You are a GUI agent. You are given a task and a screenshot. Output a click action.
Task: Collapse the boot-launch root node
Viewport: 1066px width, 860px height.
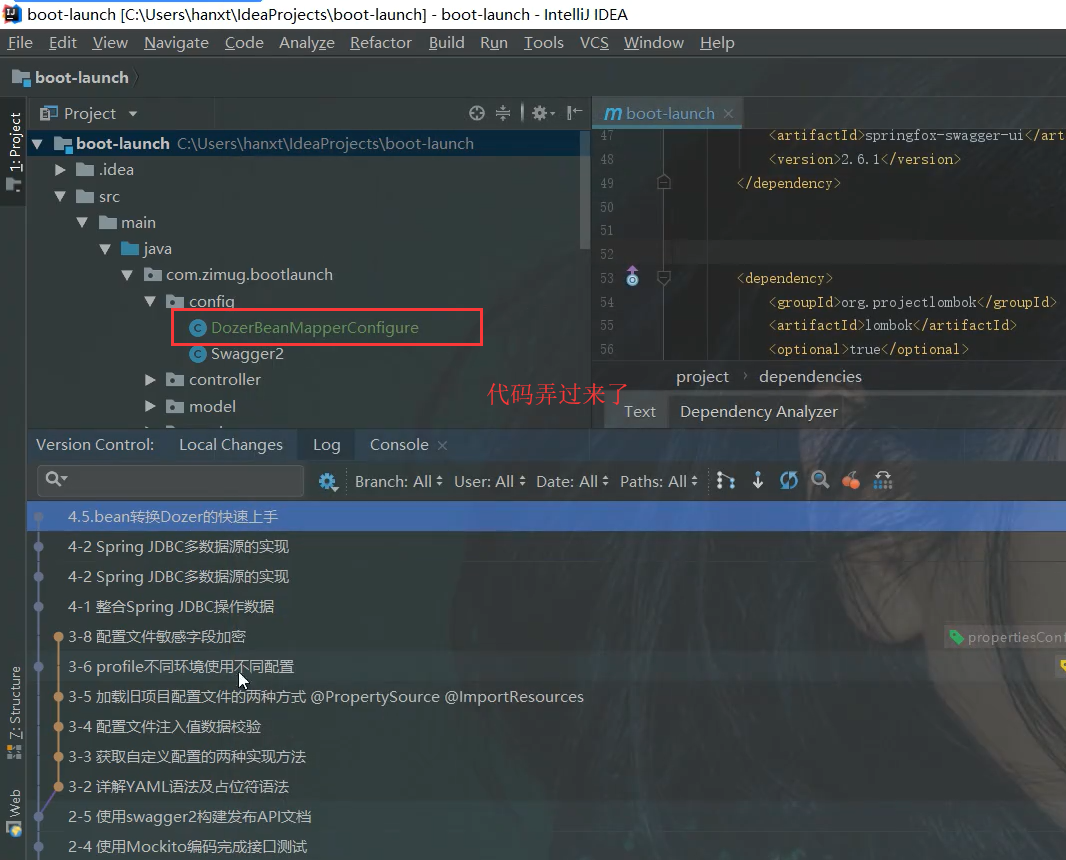(38, 143)
